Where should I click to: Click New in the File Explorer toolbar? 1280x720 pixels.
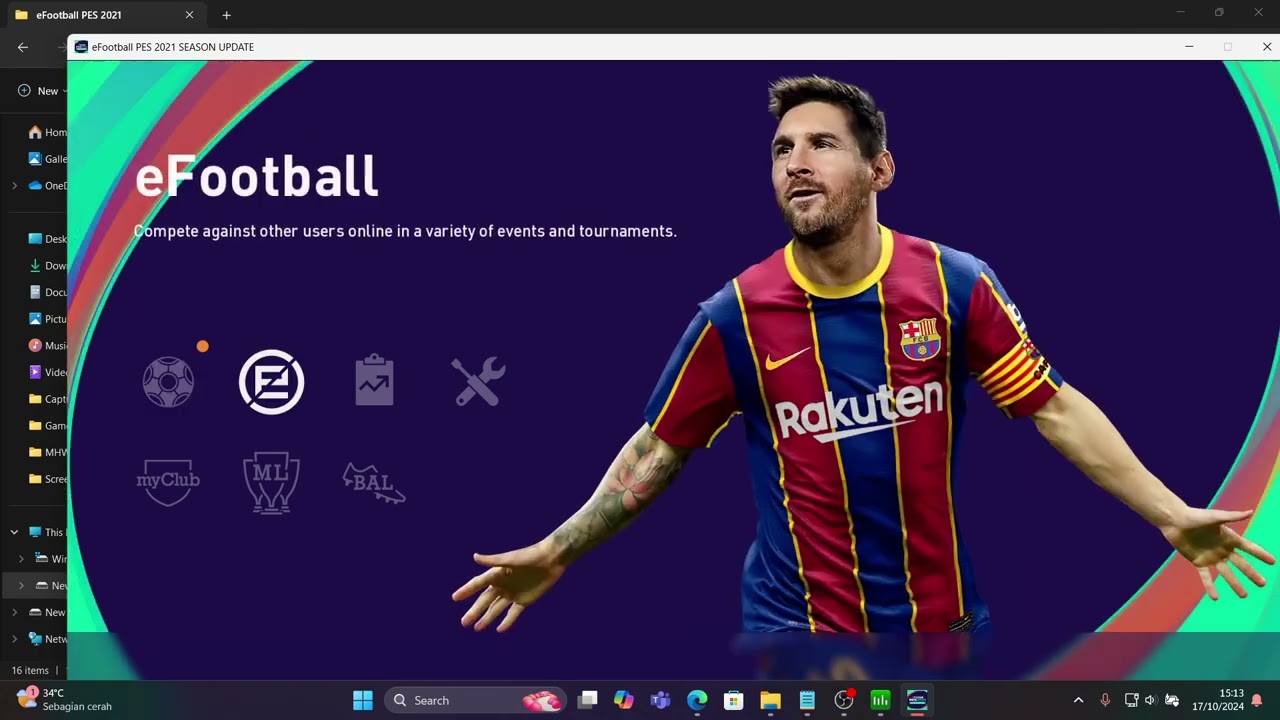click(x=41, y=91)
